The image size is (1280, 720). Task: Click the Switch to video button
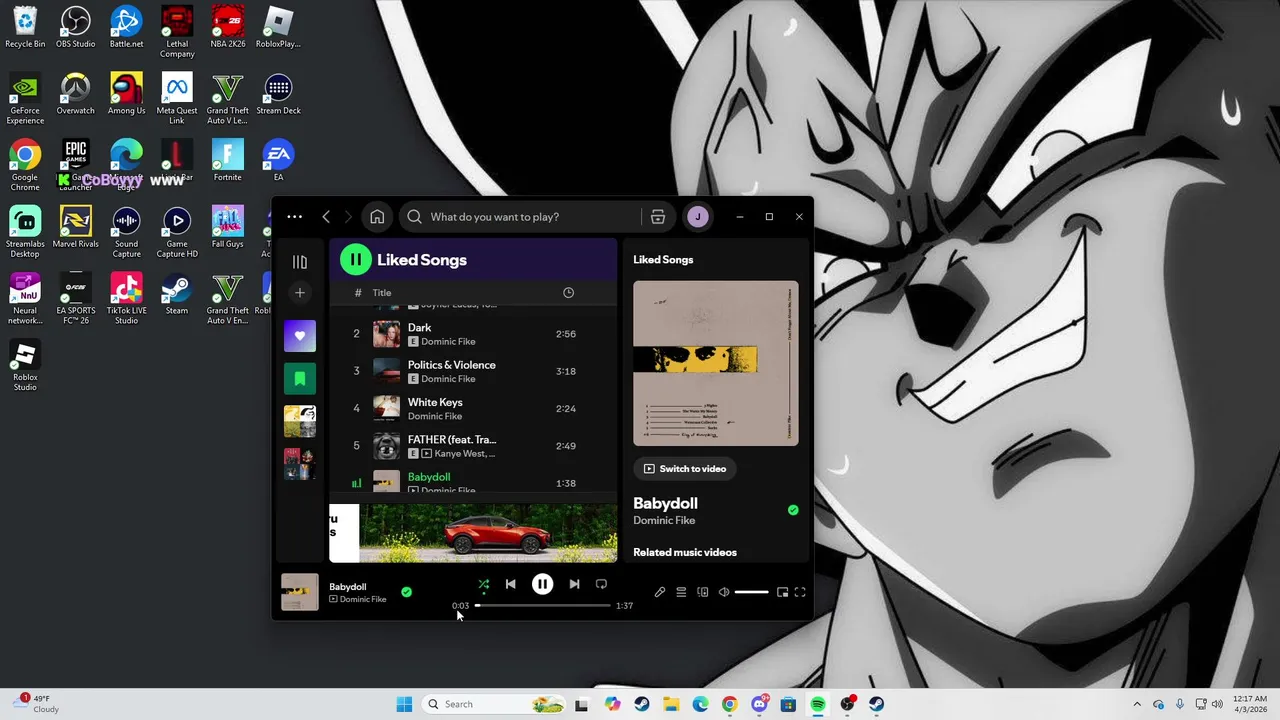pos(685,469)
